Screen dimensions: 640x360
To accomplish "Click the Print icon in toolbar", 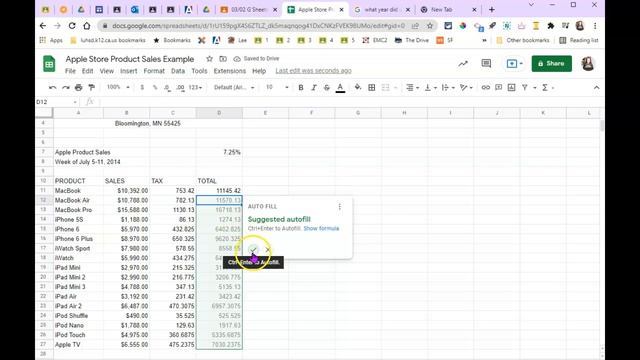I will point(78,87).
